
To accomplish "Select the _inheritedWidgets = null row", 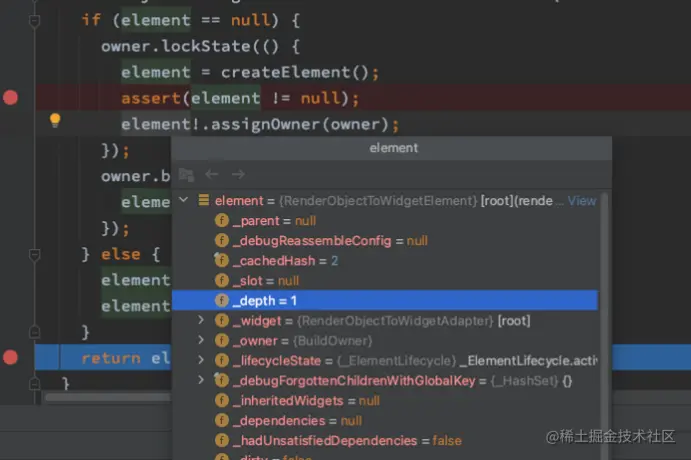I will click(385, 401).
